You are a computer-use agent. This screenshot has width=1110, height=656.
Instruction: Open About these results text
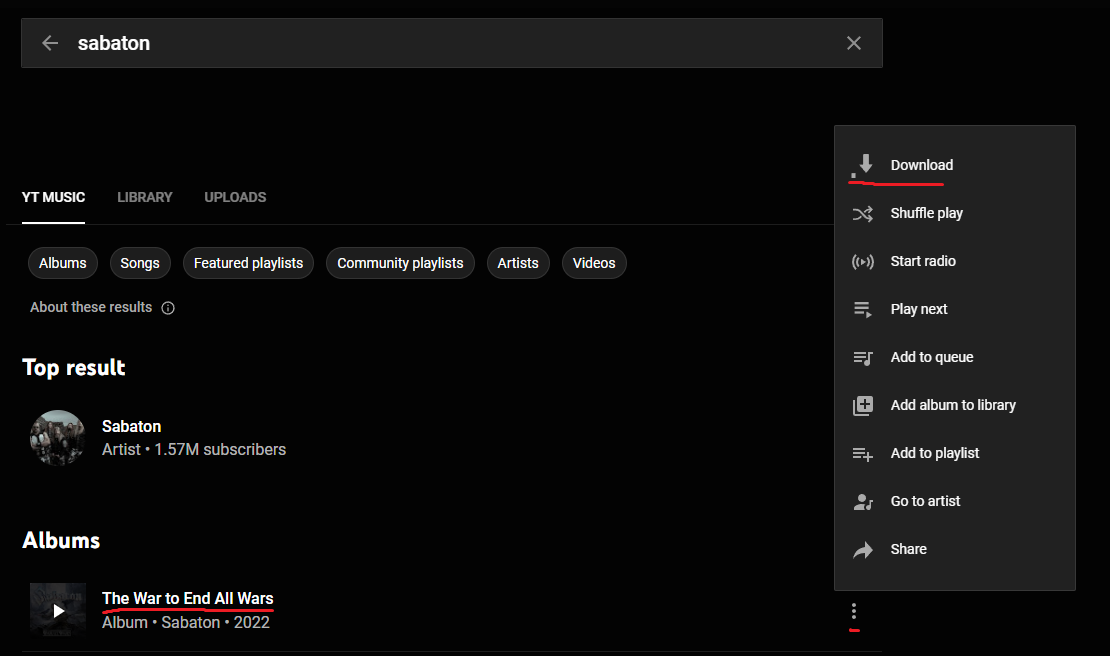pos(91,307)
